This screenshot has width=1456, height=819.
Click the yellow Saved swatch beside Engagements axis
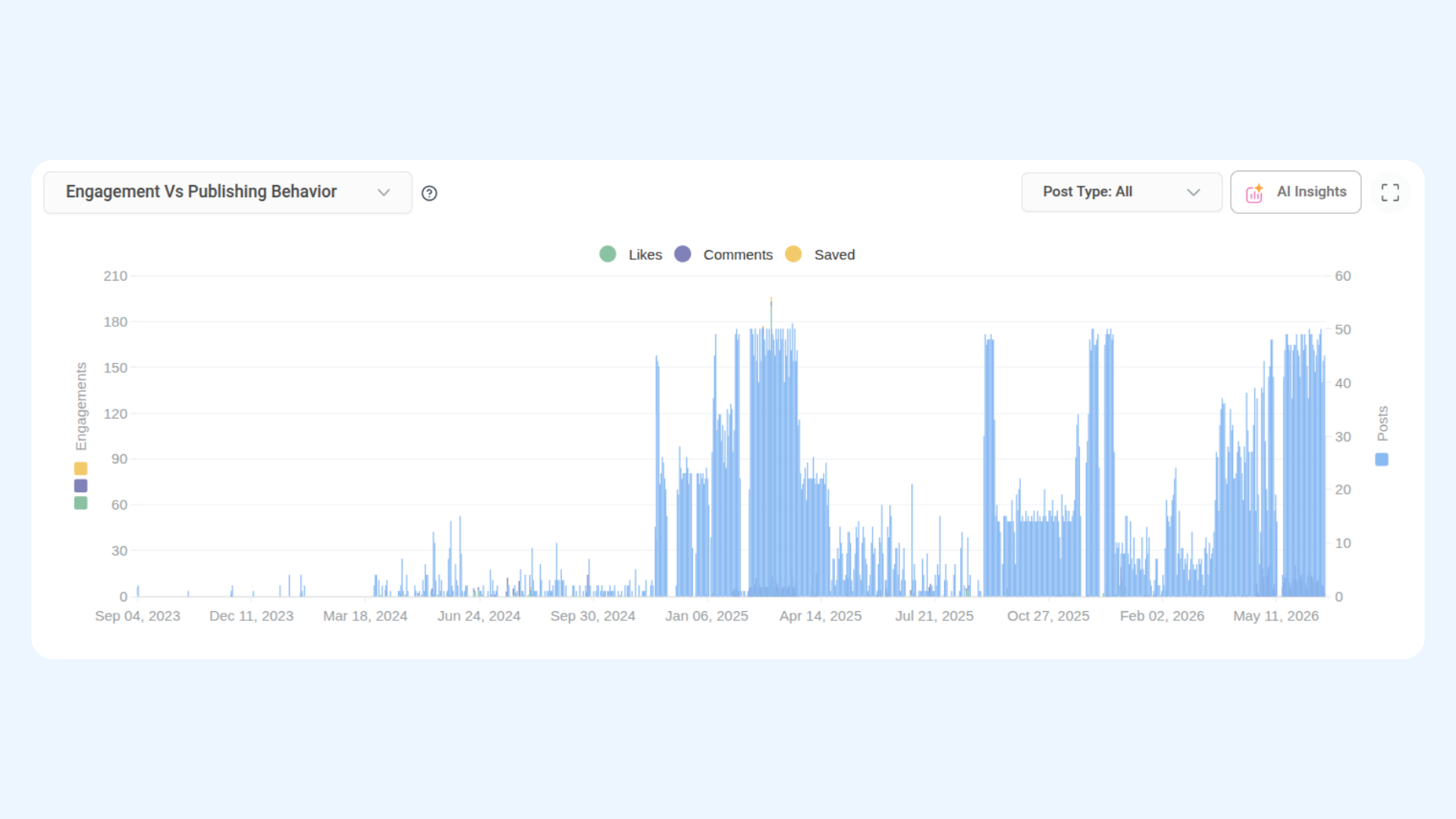click(80, 469)
